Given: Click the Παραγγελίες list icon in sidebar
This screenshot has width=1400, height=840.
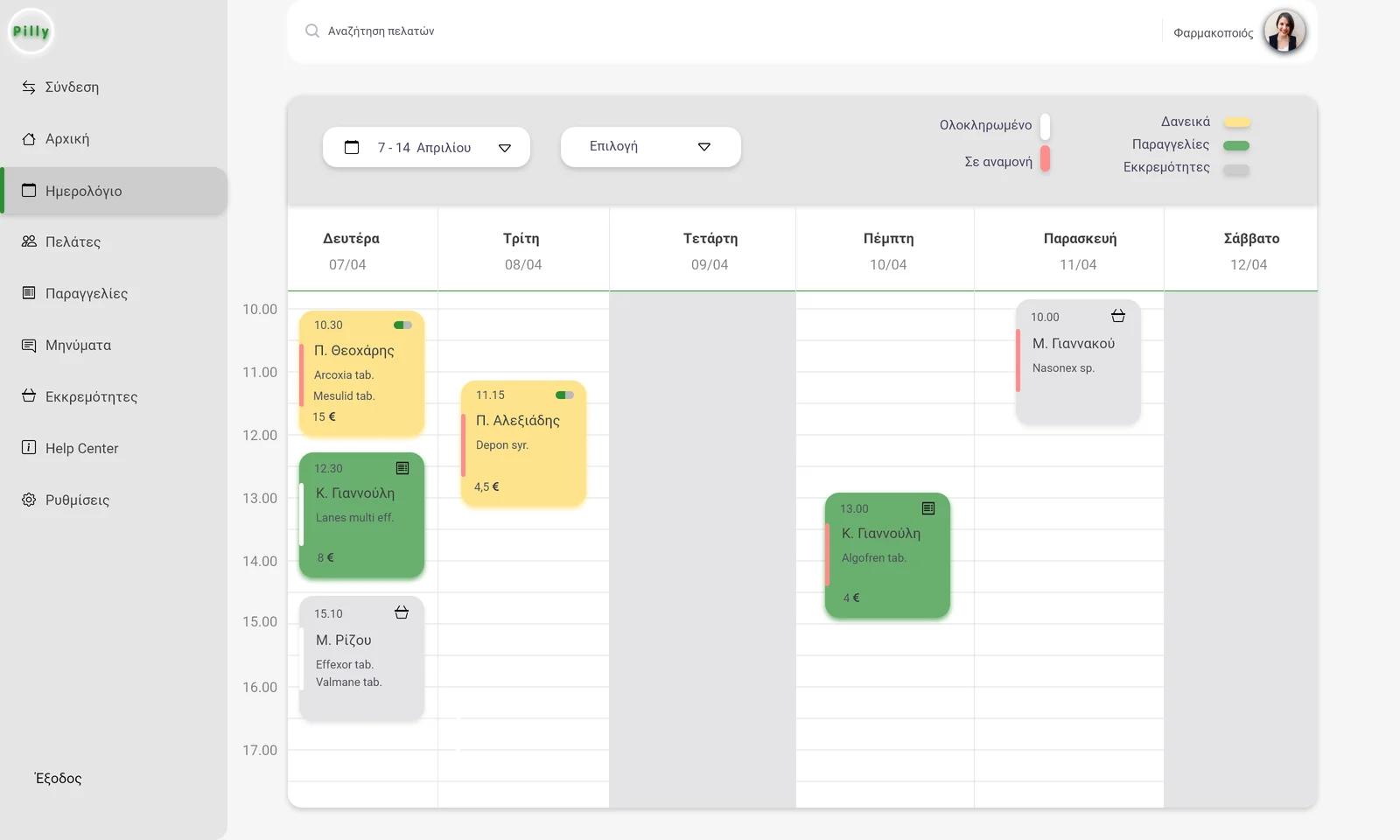Looking at the screenshot, I should pyautogui.click(x=29, y=293).
